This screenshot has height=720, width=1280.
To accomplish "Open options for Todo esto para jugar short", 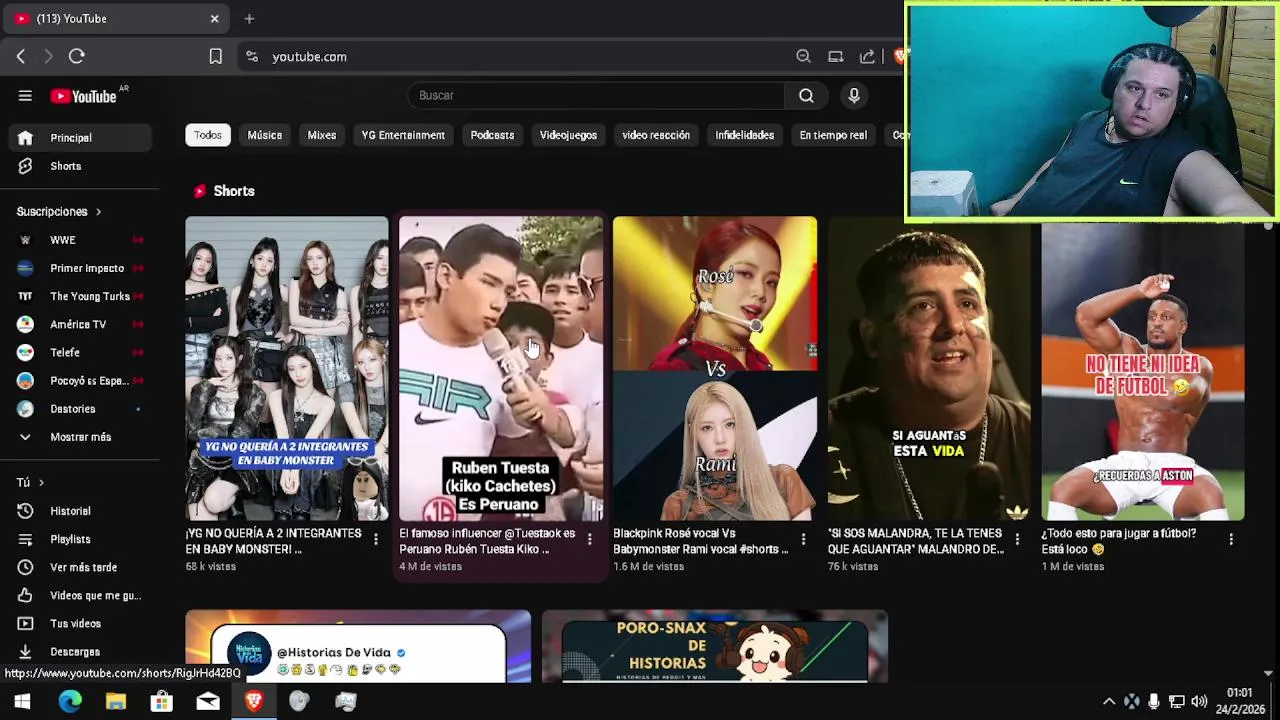I will (1231, 539).
